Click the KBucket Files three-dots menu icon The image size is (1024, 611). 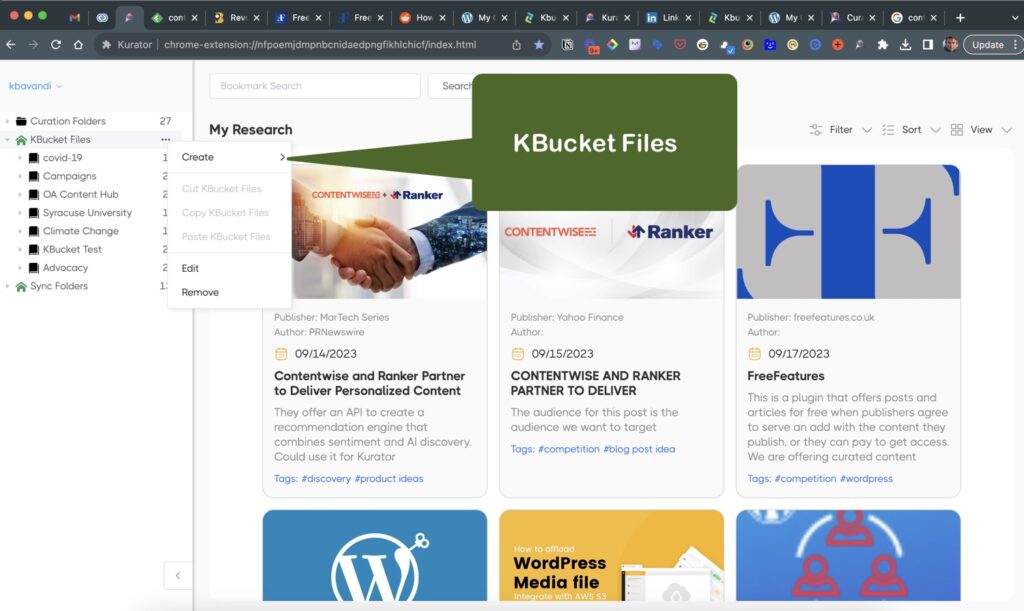pos(165,140)
